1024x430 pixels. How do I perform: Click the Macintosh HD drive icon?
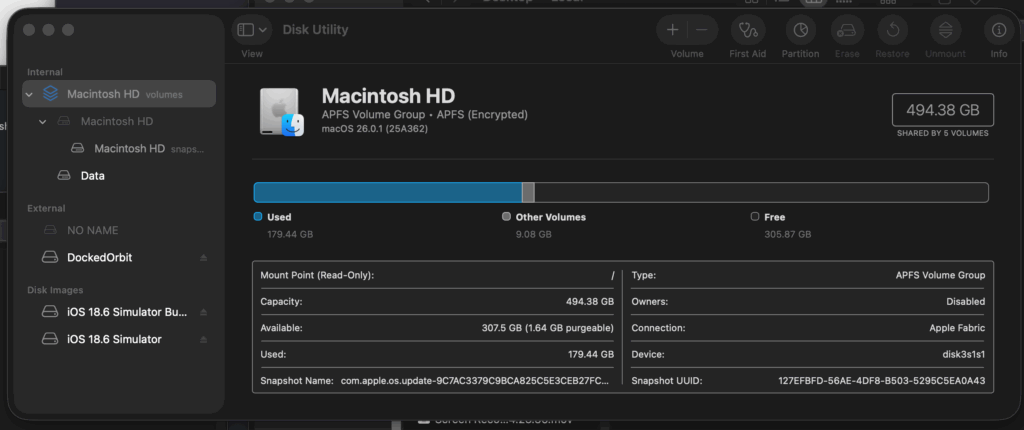281,112
